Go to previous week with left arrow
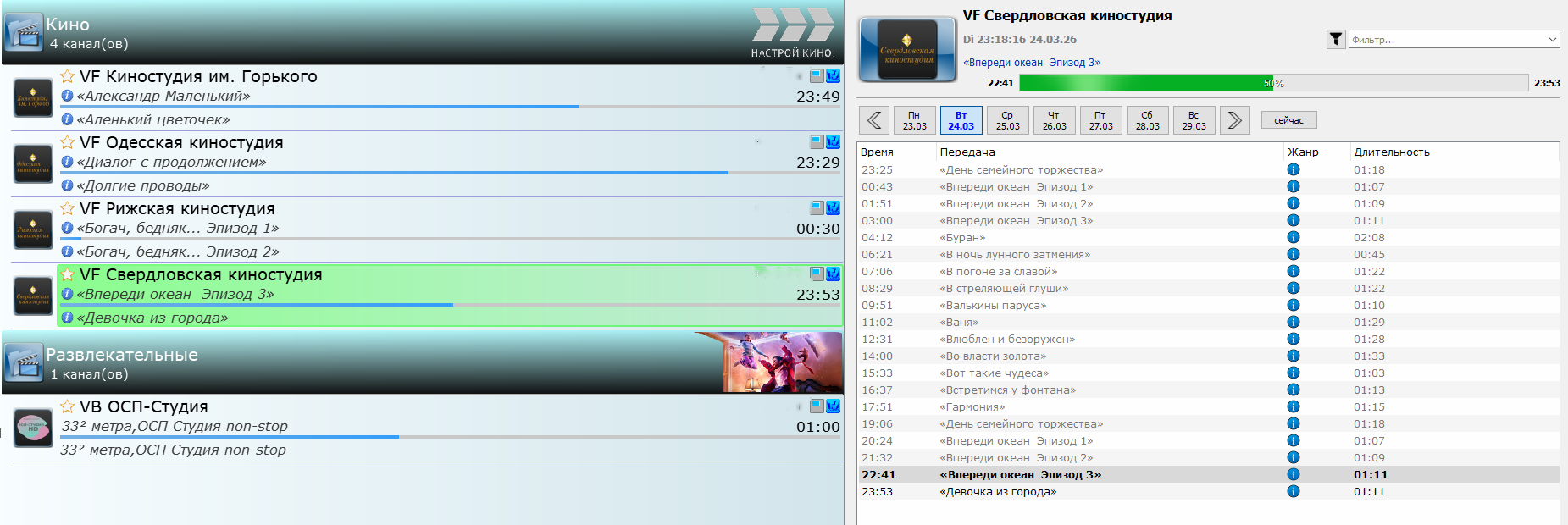Viewport: 1568px width, 525px height. tap(874, 120)
